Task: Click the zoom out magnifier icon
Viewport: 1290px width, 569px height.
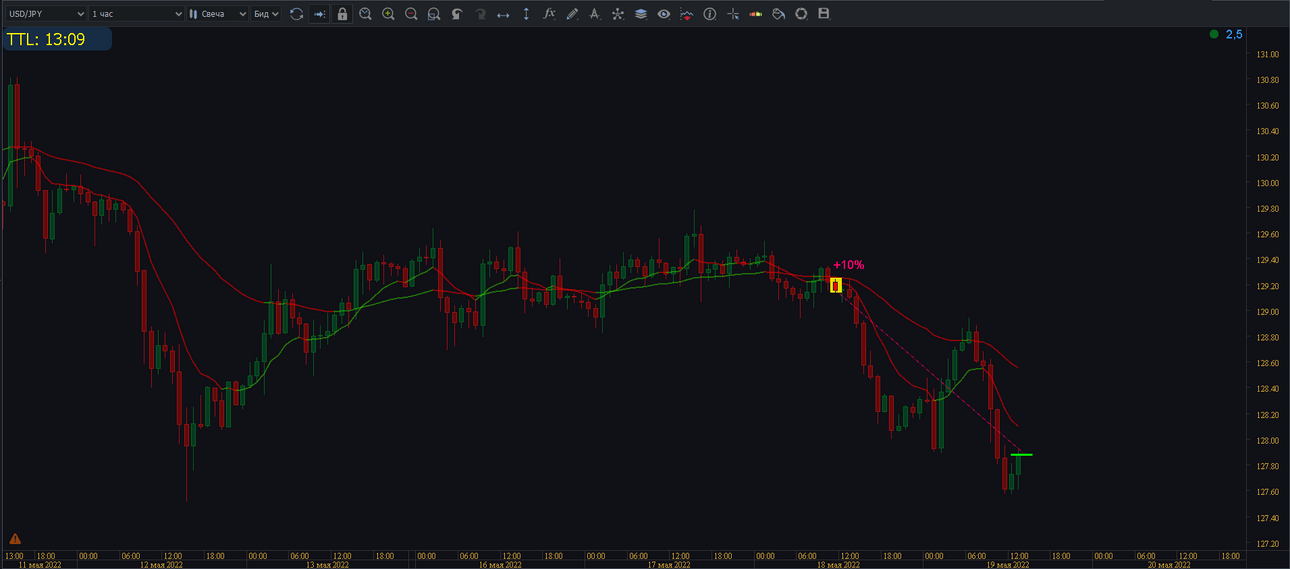Action: pyautogui.click(x=411, y=14)
